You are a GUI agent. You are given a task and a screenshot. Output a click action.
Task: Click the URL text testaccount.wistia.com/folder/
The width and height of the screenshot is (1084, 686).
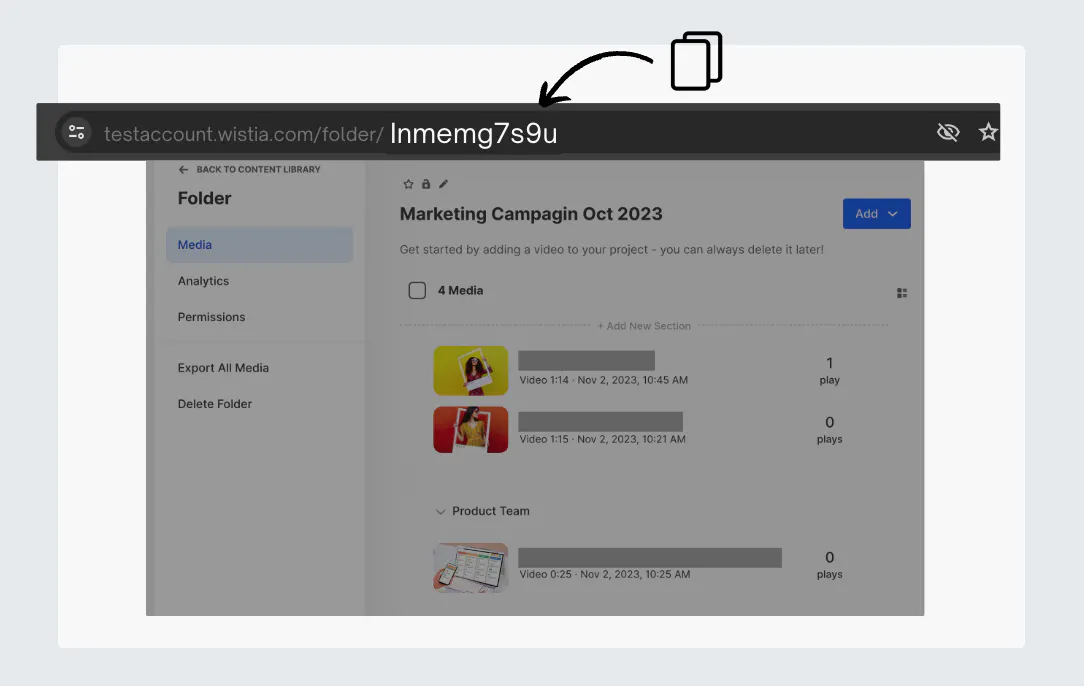243,133
